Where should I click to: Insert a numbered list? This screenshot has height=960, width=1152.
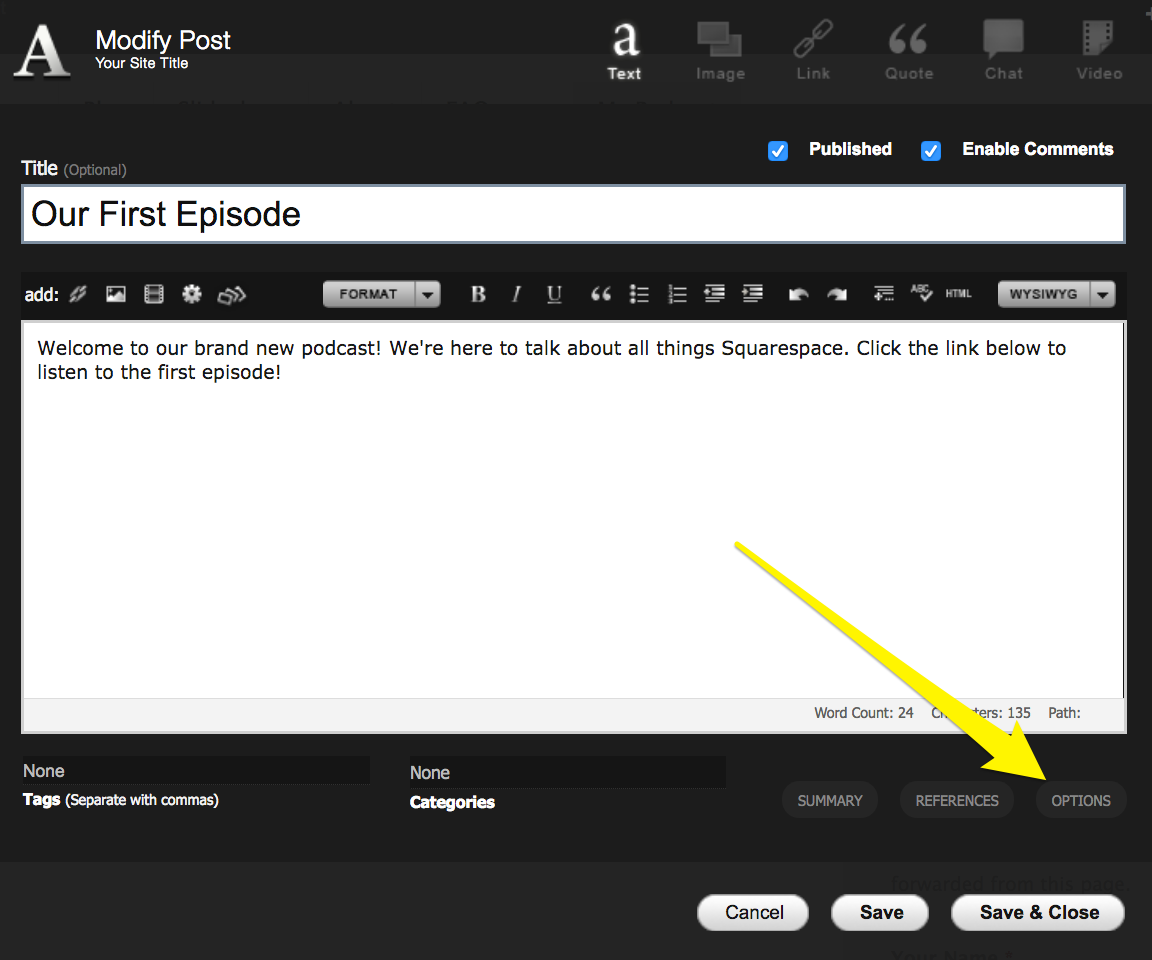[677, 294]
